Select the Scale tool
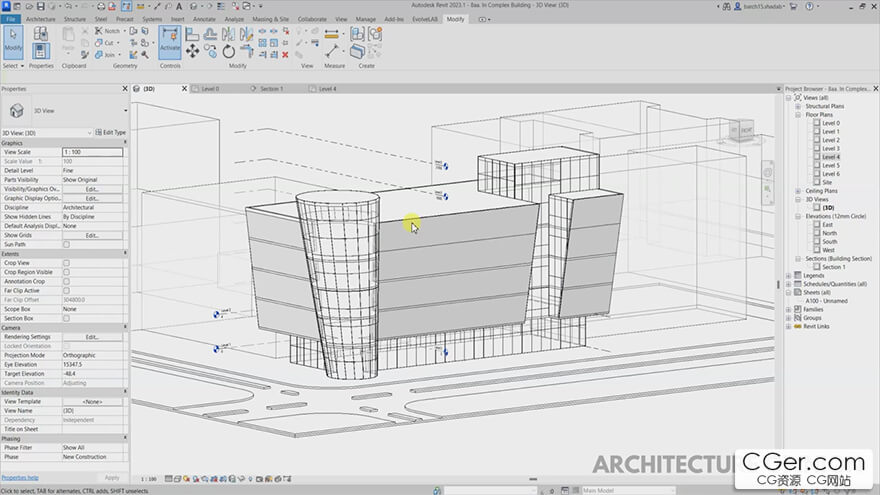 click(274, 43)
